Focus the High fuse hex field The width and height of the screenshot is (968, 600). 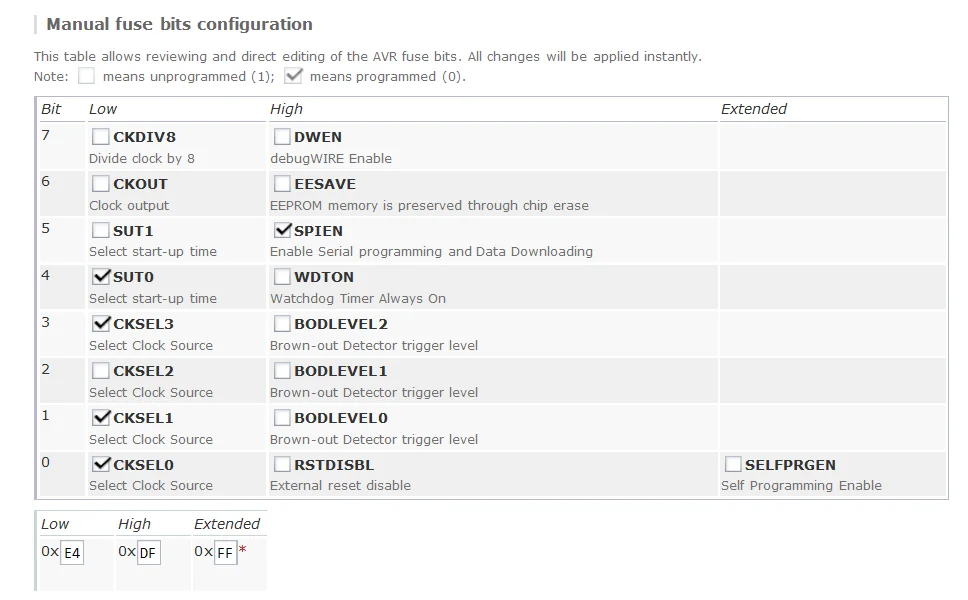[148, 553]
